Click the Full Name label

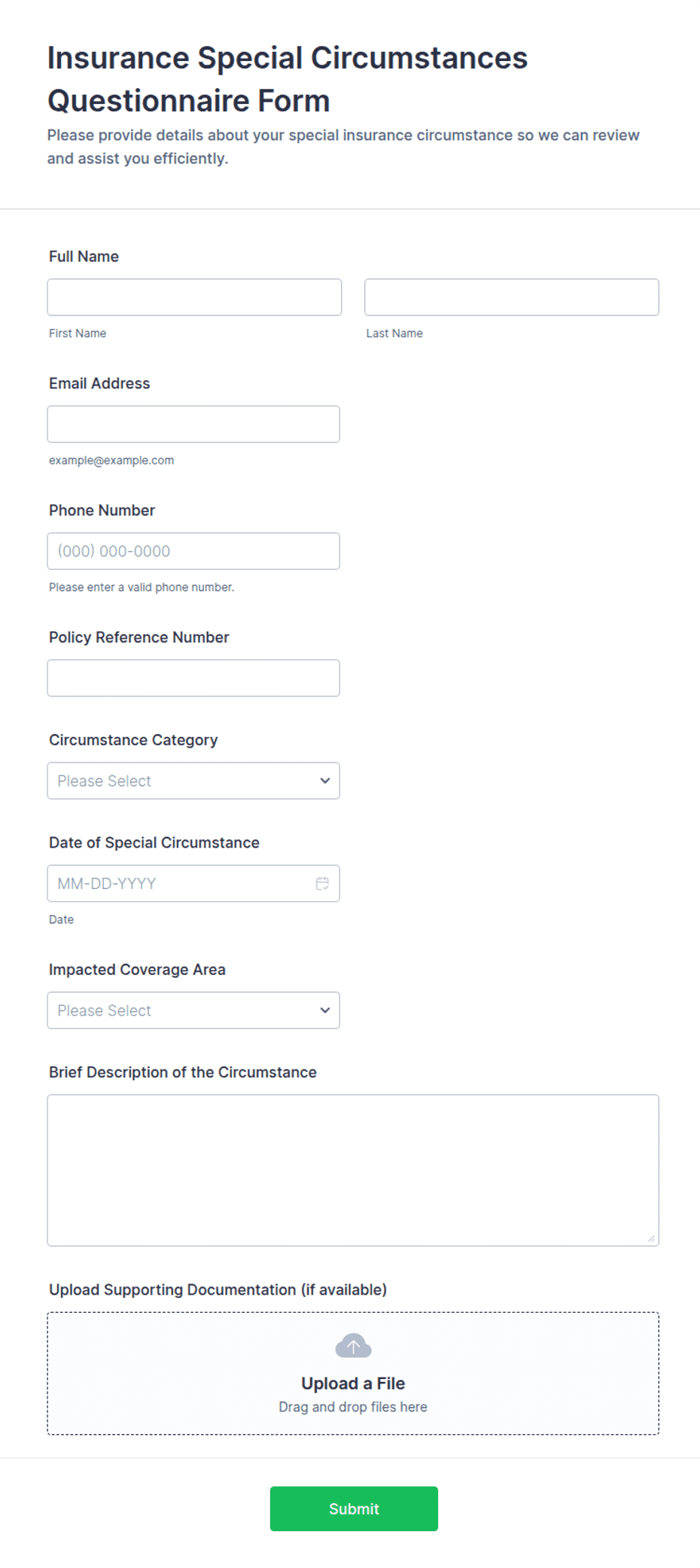pos(84,257)
